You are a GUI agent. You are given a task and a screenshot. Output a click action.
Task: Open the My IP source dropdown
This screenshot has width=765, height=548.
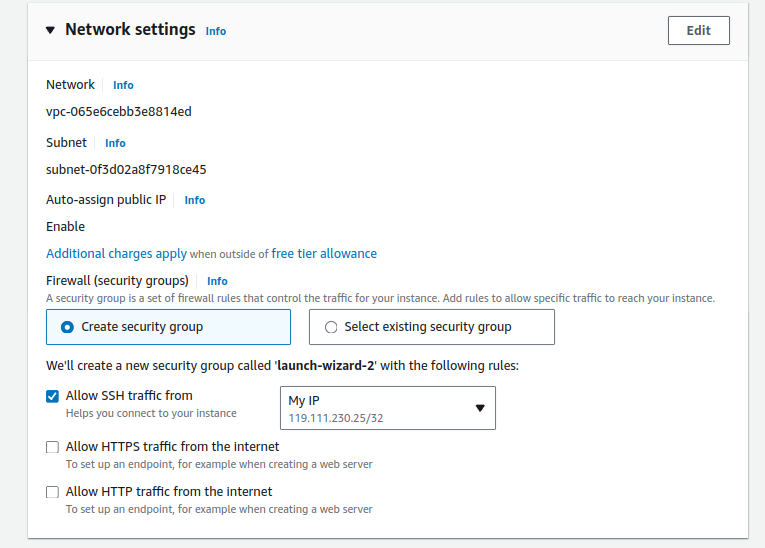(387, 408)
